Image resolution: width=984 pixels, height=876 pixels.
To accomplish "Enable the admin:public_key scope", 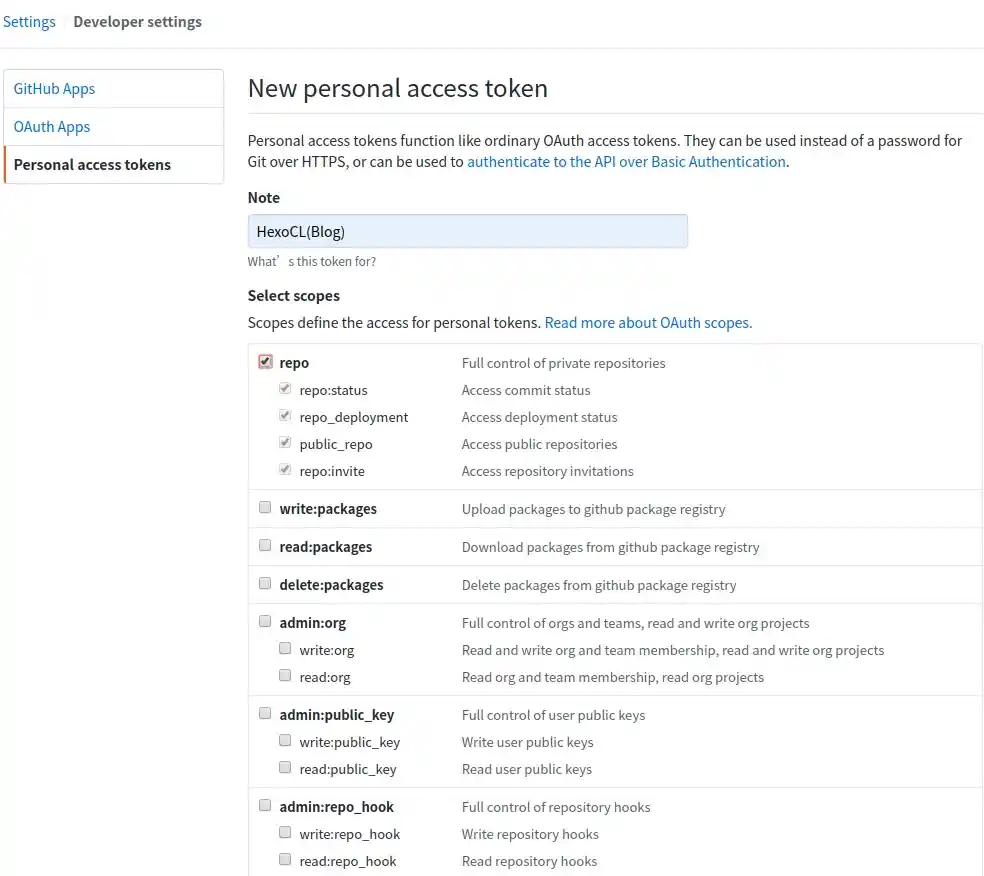I will pos(264,712).
